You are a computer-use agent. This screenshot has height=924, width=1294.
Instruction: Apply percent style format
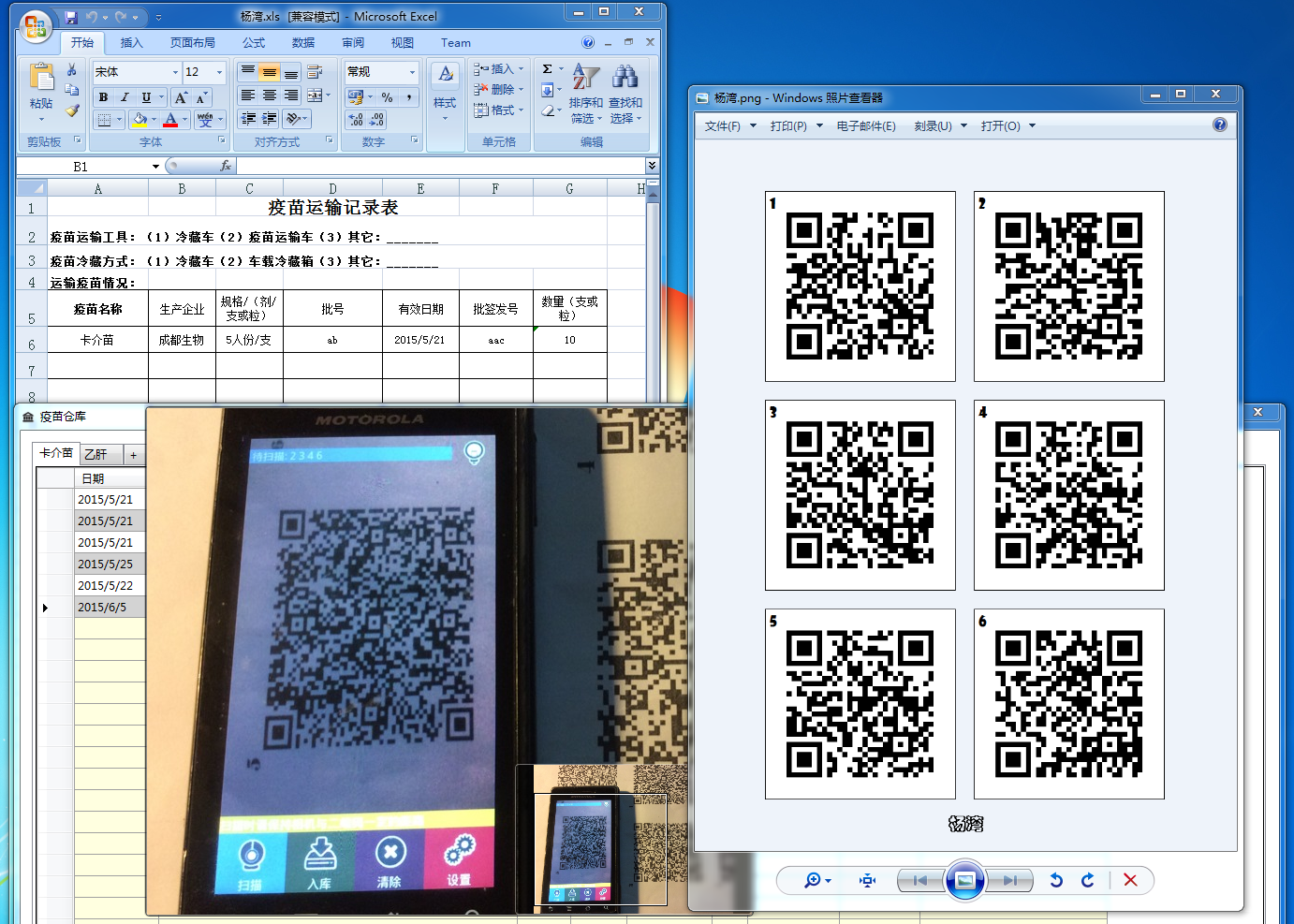(387, 97)
